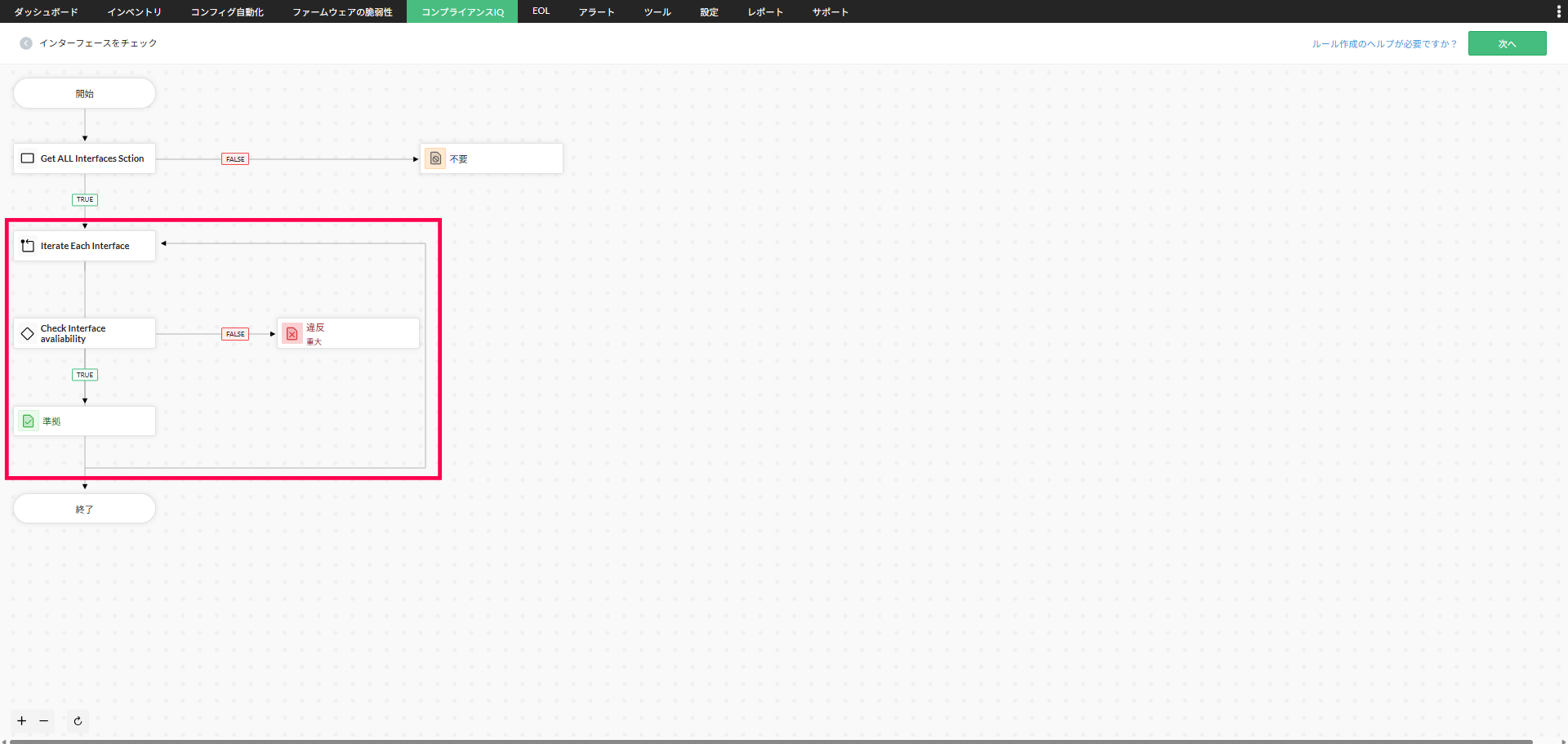
Task: Click the FALSE label beside Check Interface
Action: coord(235,334)
